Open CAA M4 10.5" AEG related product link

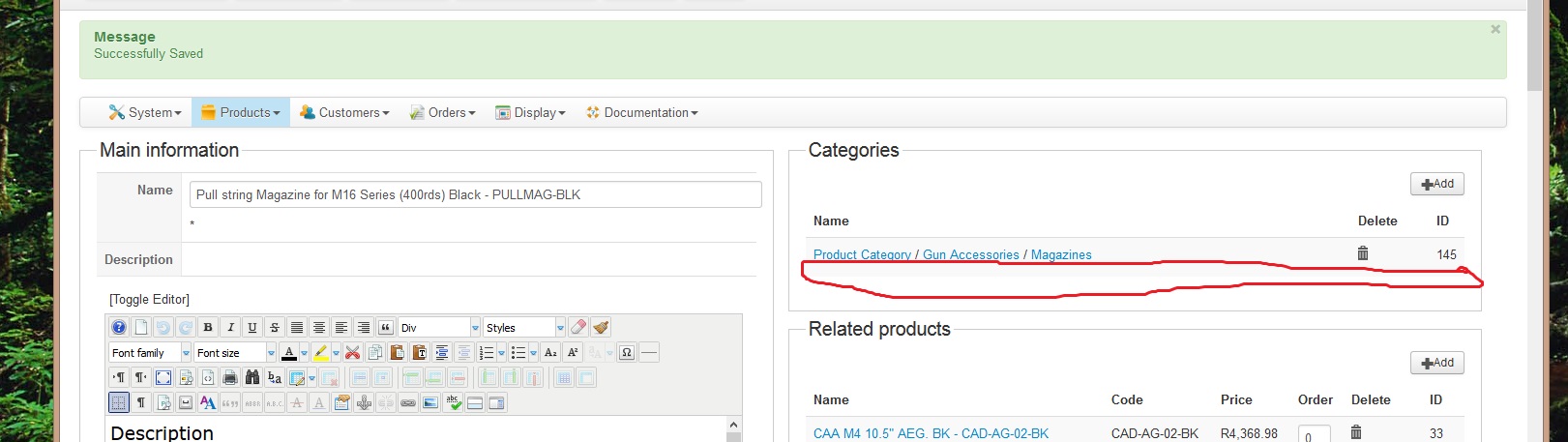click(x=931, y=433)
